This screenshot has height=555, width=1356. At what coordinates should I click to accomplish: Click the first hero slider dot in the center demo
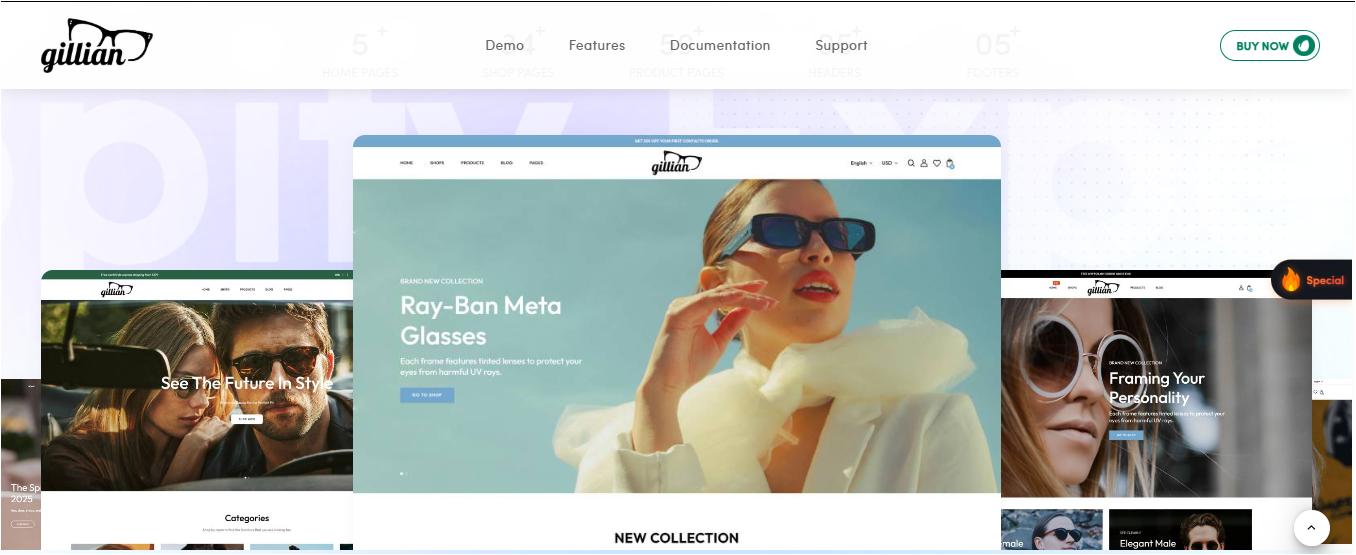[401, 473]
